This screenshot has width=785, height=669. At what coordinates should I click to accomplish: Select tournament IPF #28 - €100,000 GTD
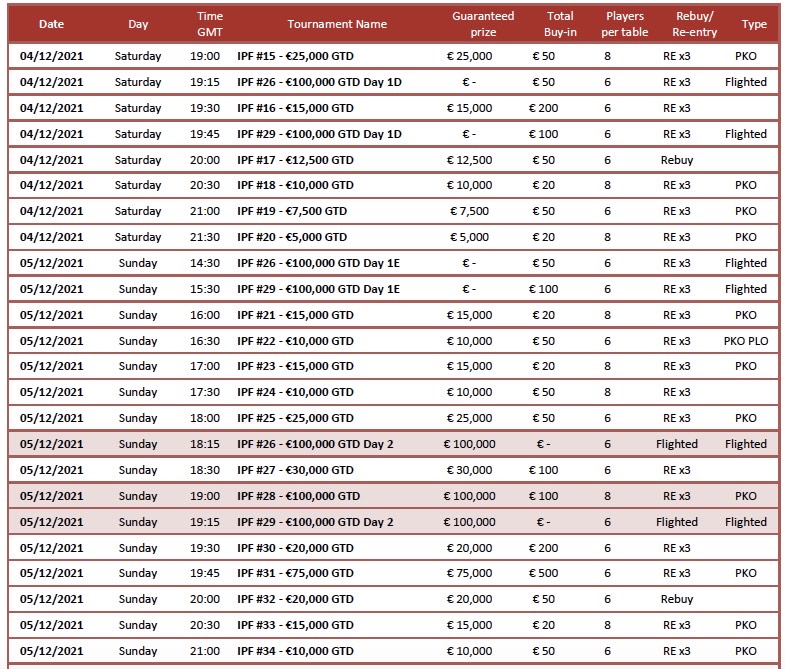pos(298,497)
